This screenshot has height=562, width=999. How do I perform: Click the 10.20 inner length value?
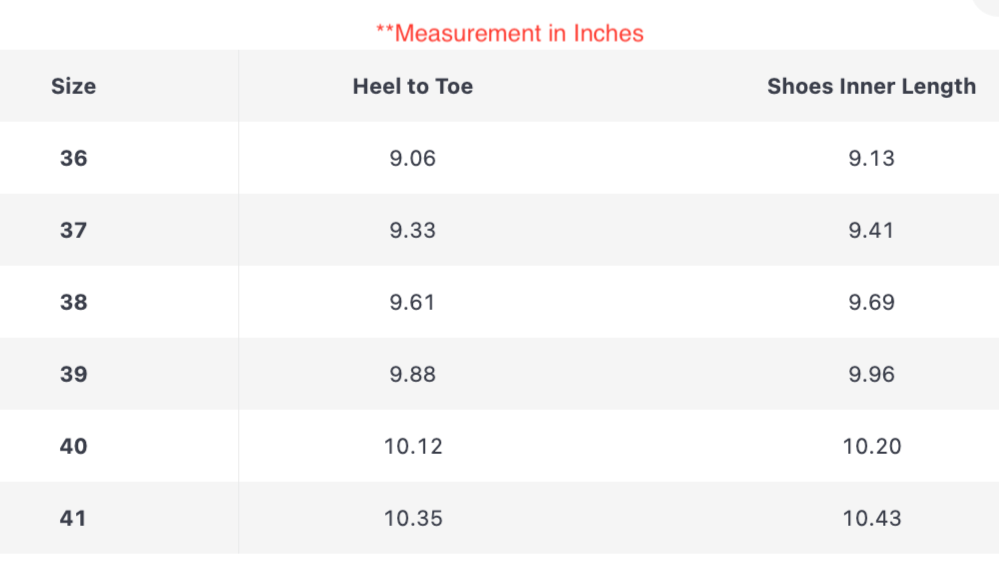872,446
